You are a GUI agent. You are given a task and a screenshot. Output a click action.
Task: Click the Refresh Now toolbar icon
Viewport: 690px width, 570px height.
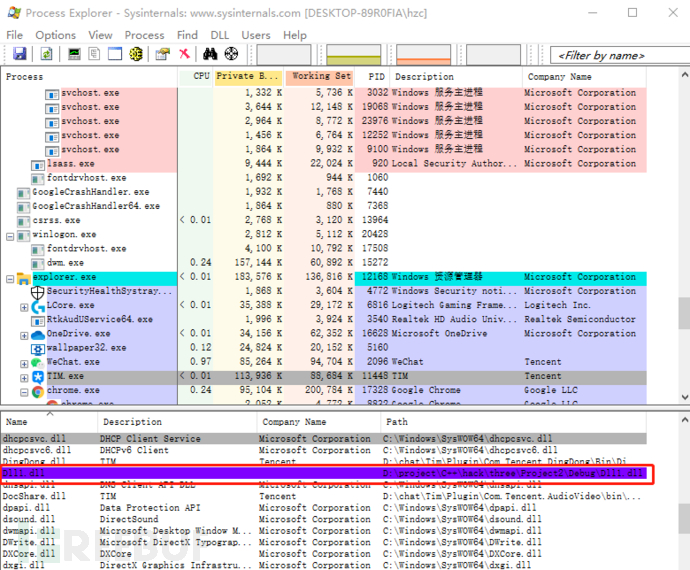[x=44, y=54]
